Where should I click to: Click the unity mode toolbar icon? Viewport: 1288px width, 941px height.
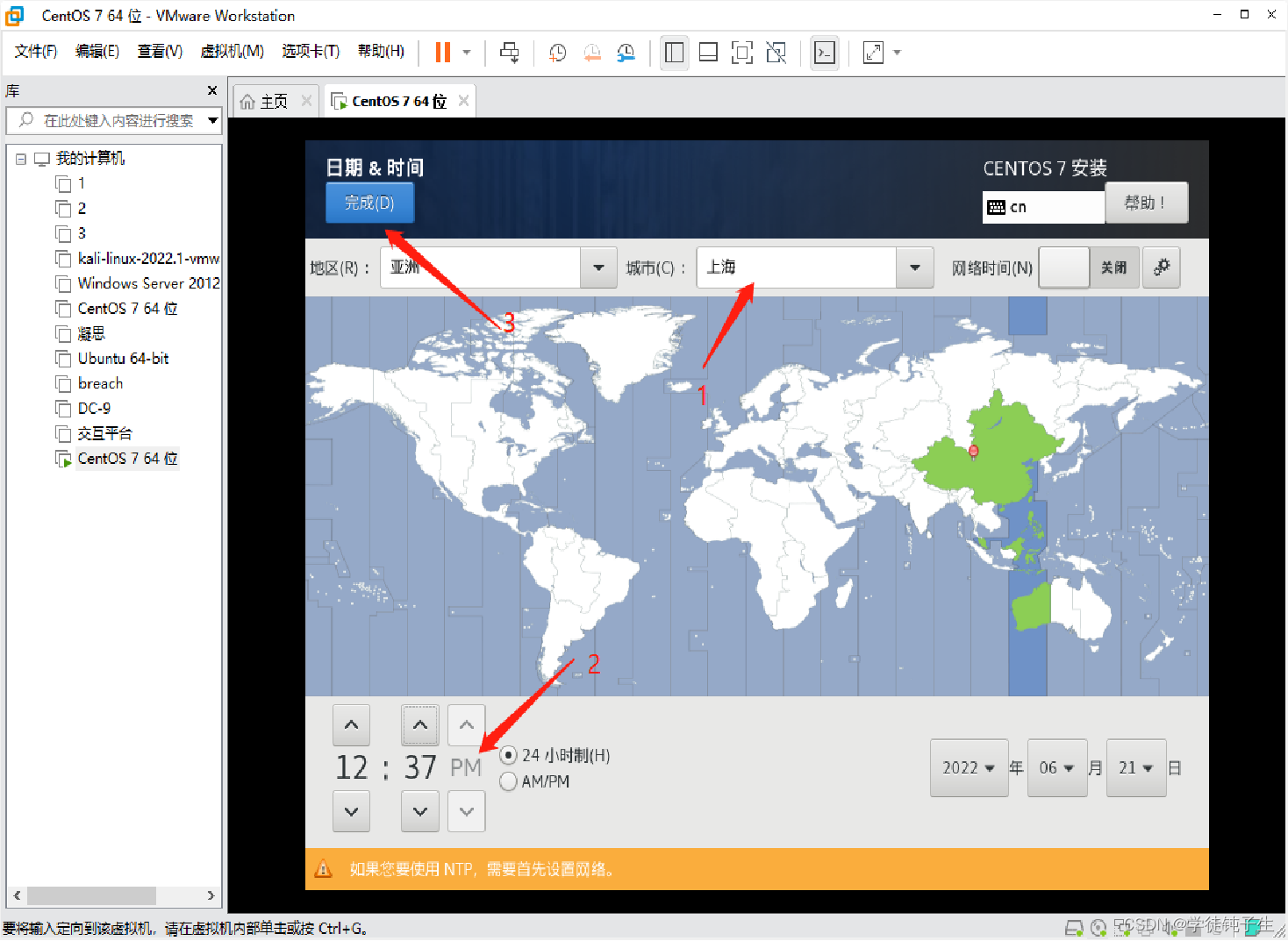pyautogui.click(x=776, y=53)
